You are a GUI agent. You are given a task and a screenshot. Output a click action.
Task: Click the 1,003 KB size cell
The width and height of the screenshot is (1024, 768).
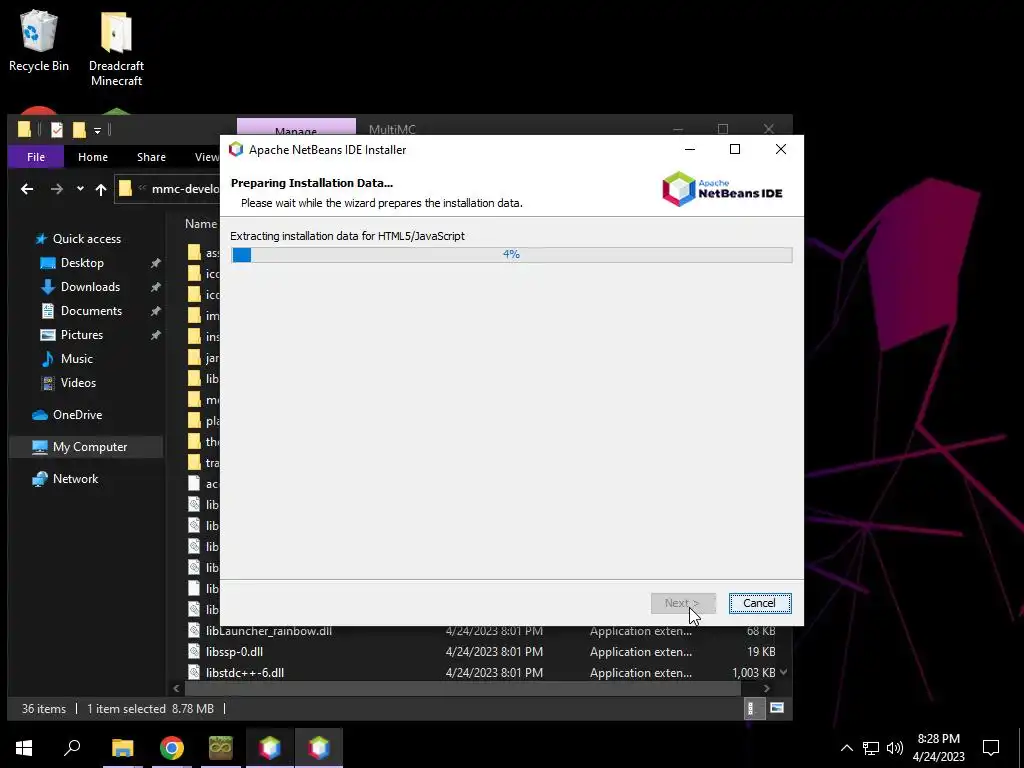click(x=754, y=673)
